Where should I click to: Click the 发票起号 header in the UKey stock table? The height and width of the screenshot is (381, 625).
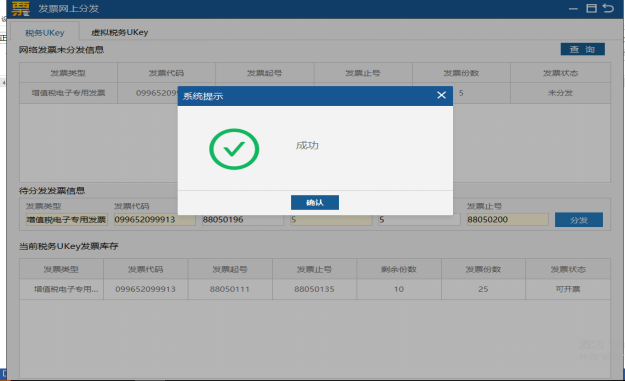coord(230,269)
